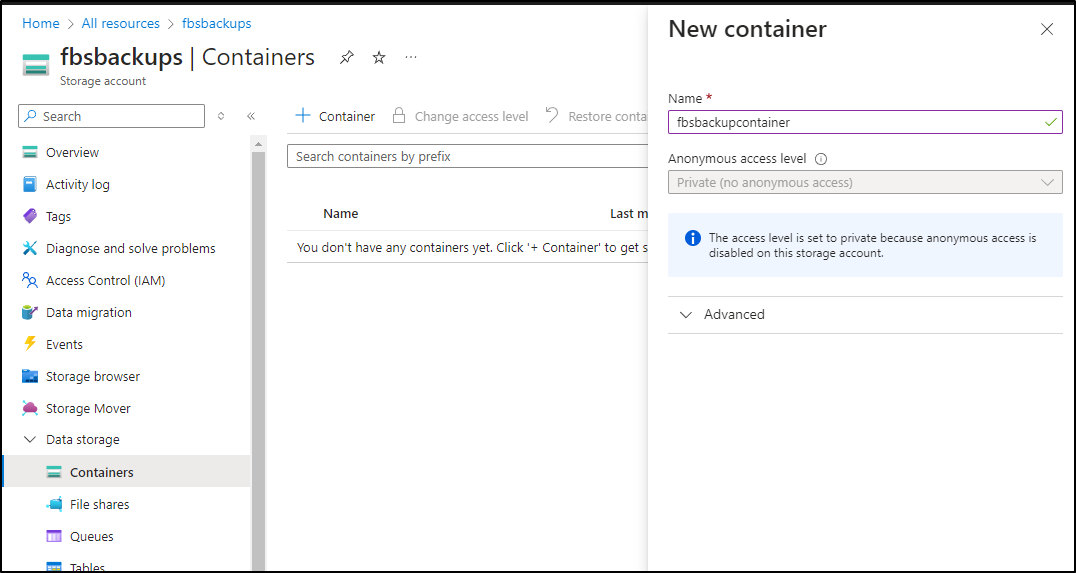Click the + Container button

point(335,116)
